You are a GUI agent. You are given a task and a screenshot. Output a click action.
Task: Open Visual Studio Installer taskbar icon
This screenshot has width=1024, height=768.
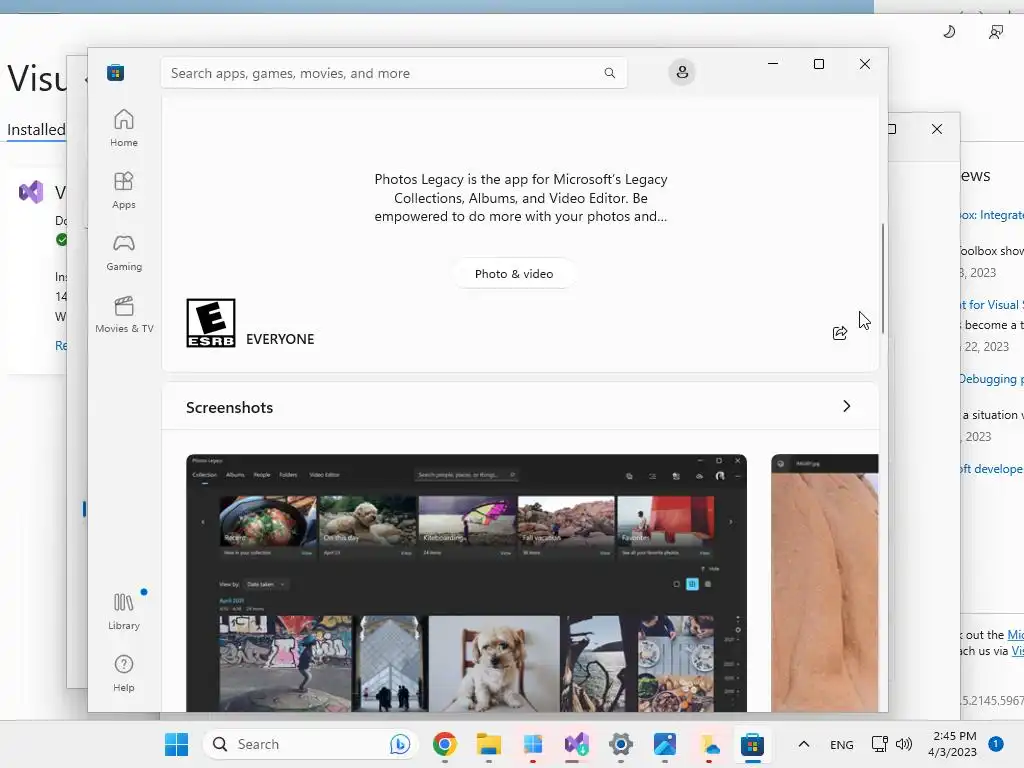tap(577, 744)
